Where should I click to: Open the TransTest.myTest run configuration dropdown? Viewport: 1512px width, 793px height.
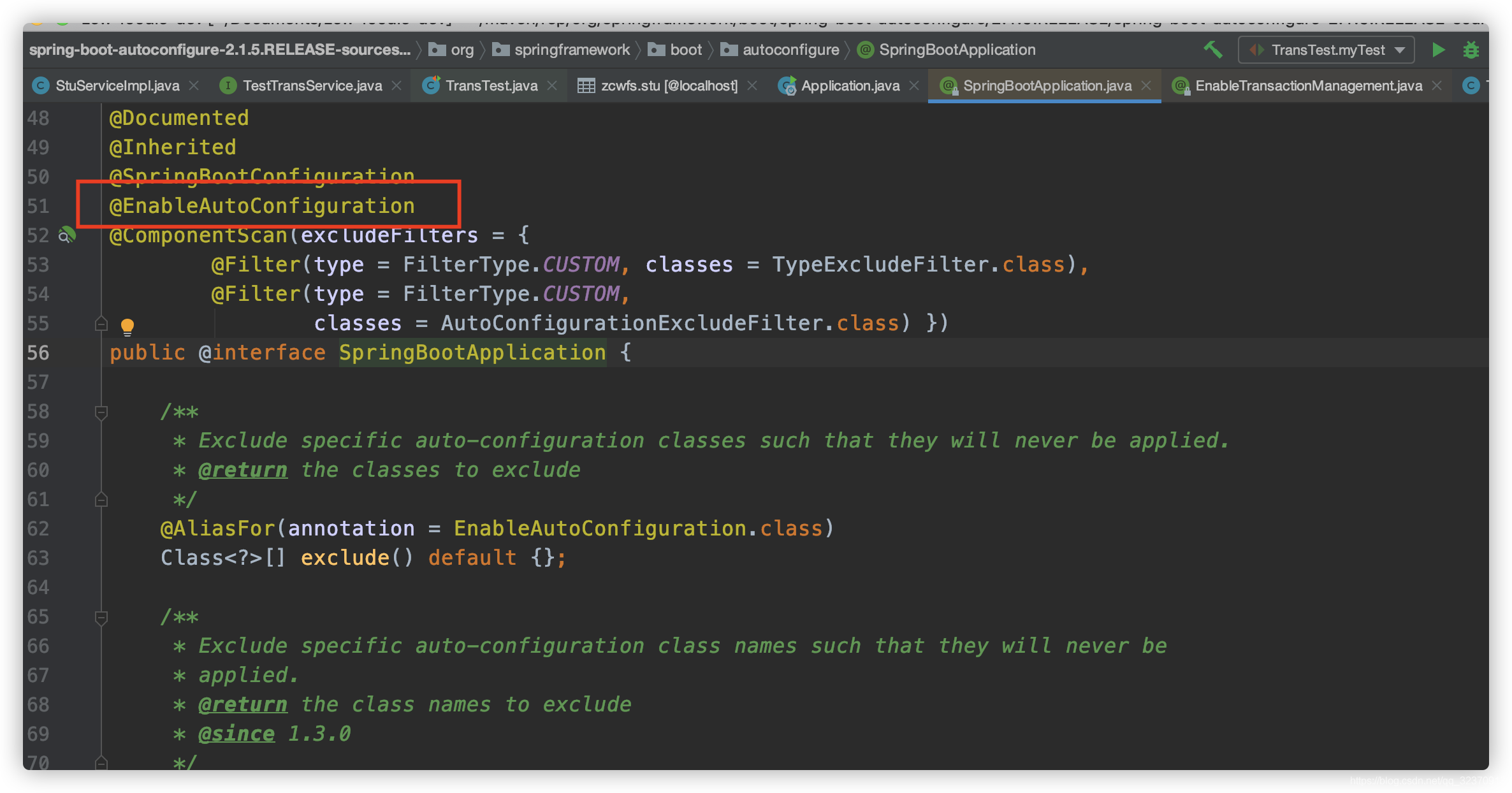tap(1327, 50)
